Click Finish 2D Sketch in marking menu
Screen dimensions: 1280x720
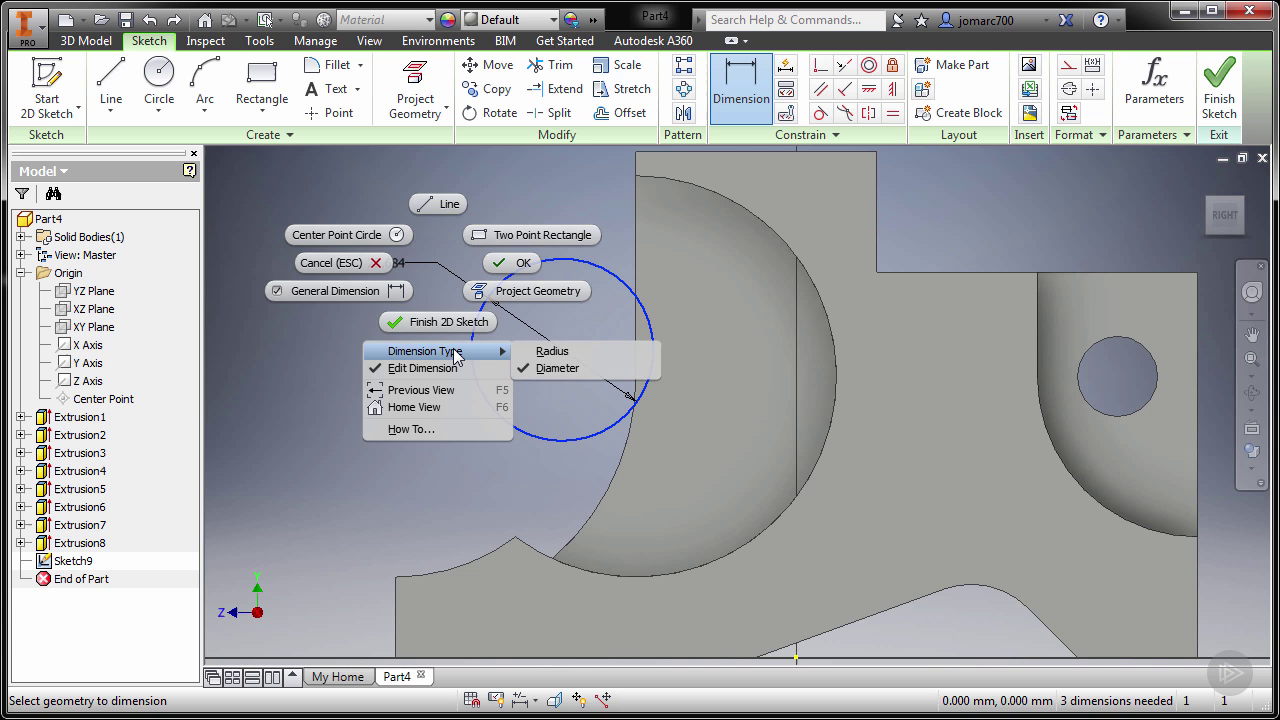point(438,322)
